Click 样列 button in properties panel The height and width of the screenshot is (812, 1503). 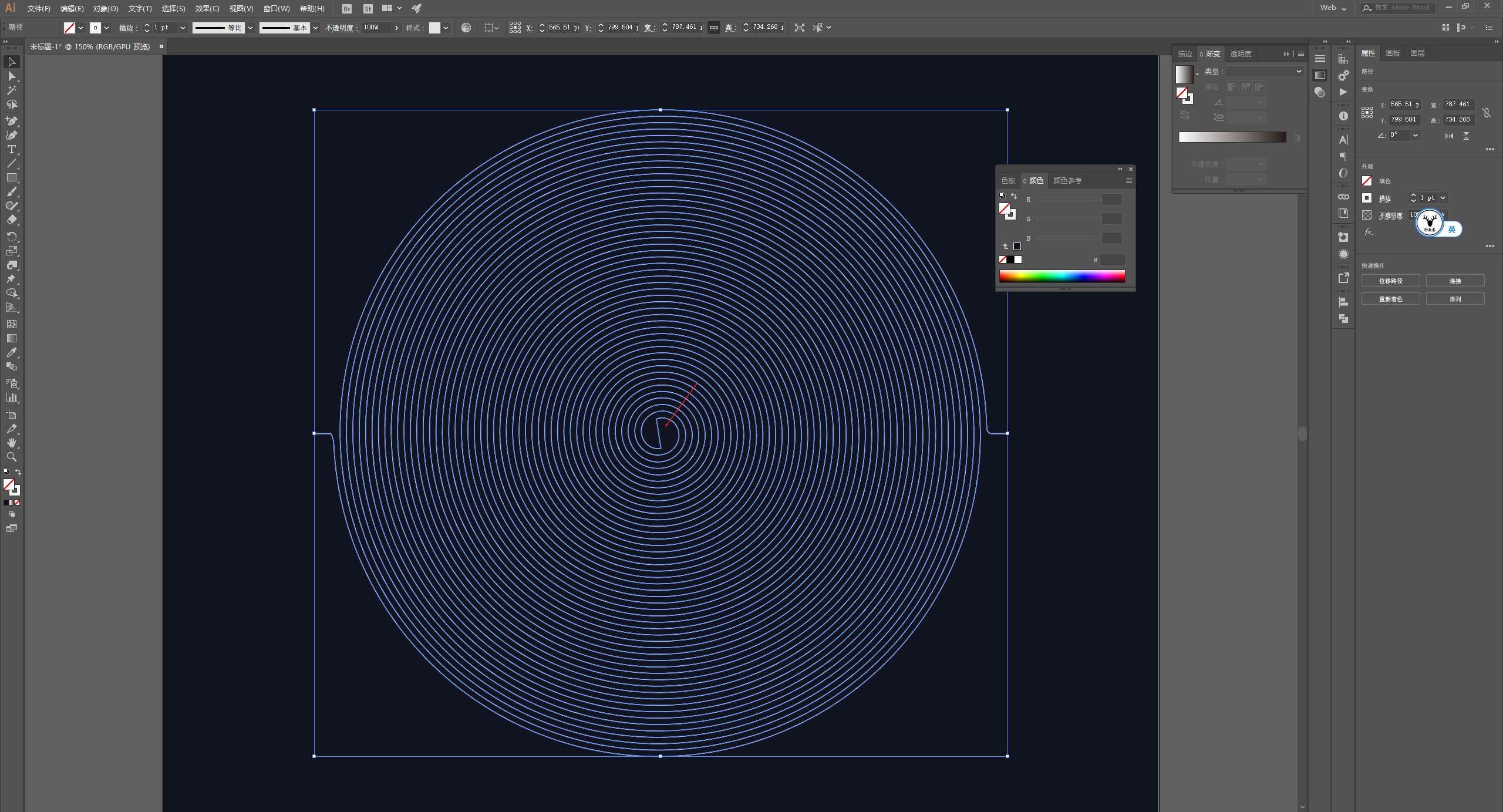pyautogui.click(x=1456, y=299)
